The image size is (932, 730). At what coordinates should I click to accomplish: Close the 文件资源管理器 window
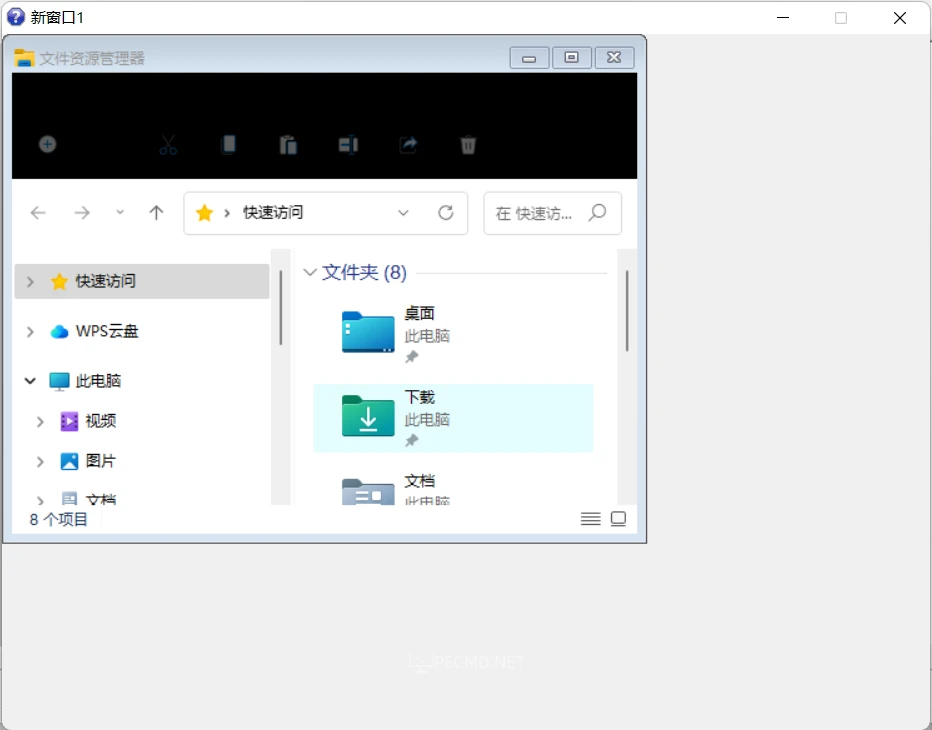click(614, 58)
